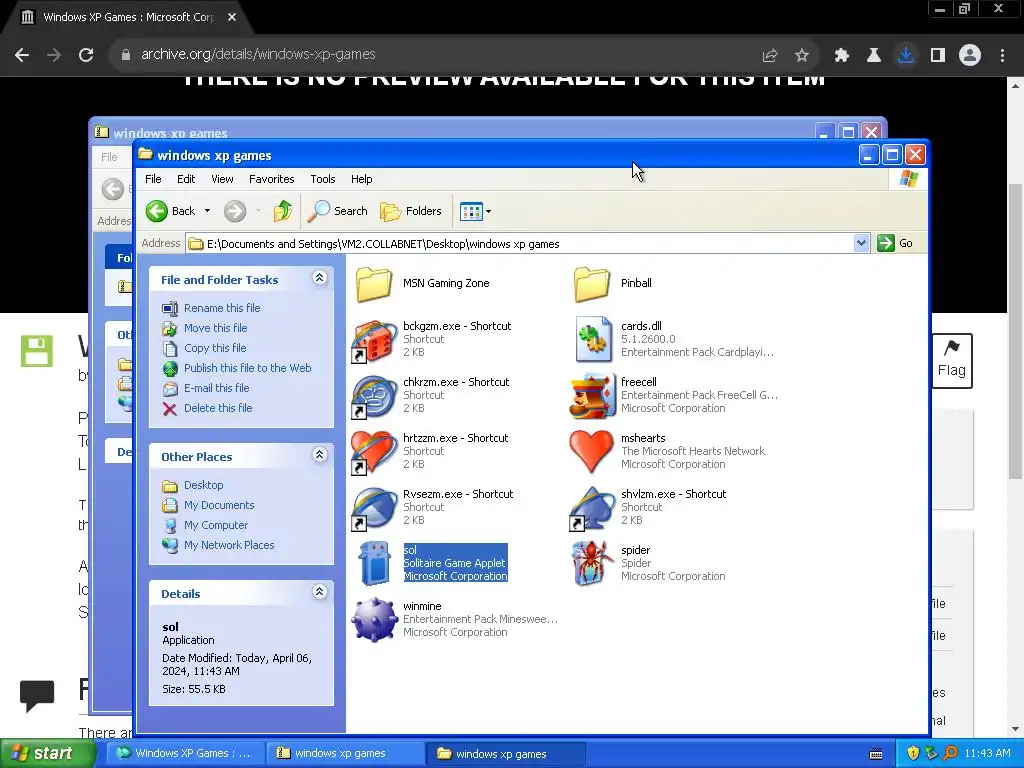1024x768 pixels.
Task: Open the Edit menu
Action: (186, 179)
